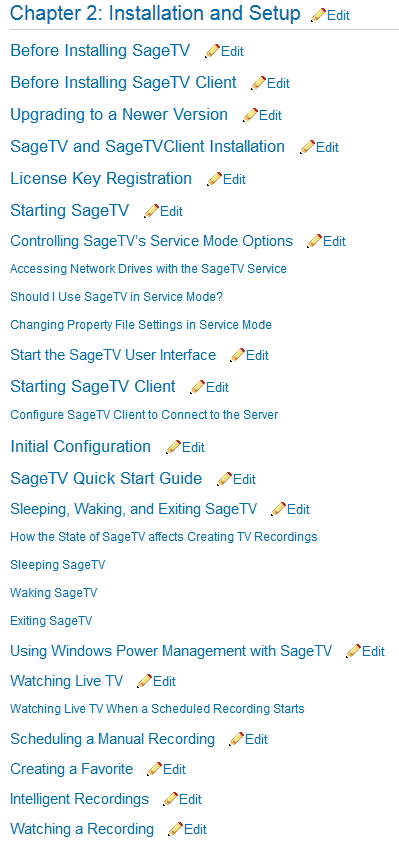Image resolution: width=399 pixels, height=841 pixels.
Task: Click pencil icon beside Before Installing SageTV Client
Action: click(258, 83)
